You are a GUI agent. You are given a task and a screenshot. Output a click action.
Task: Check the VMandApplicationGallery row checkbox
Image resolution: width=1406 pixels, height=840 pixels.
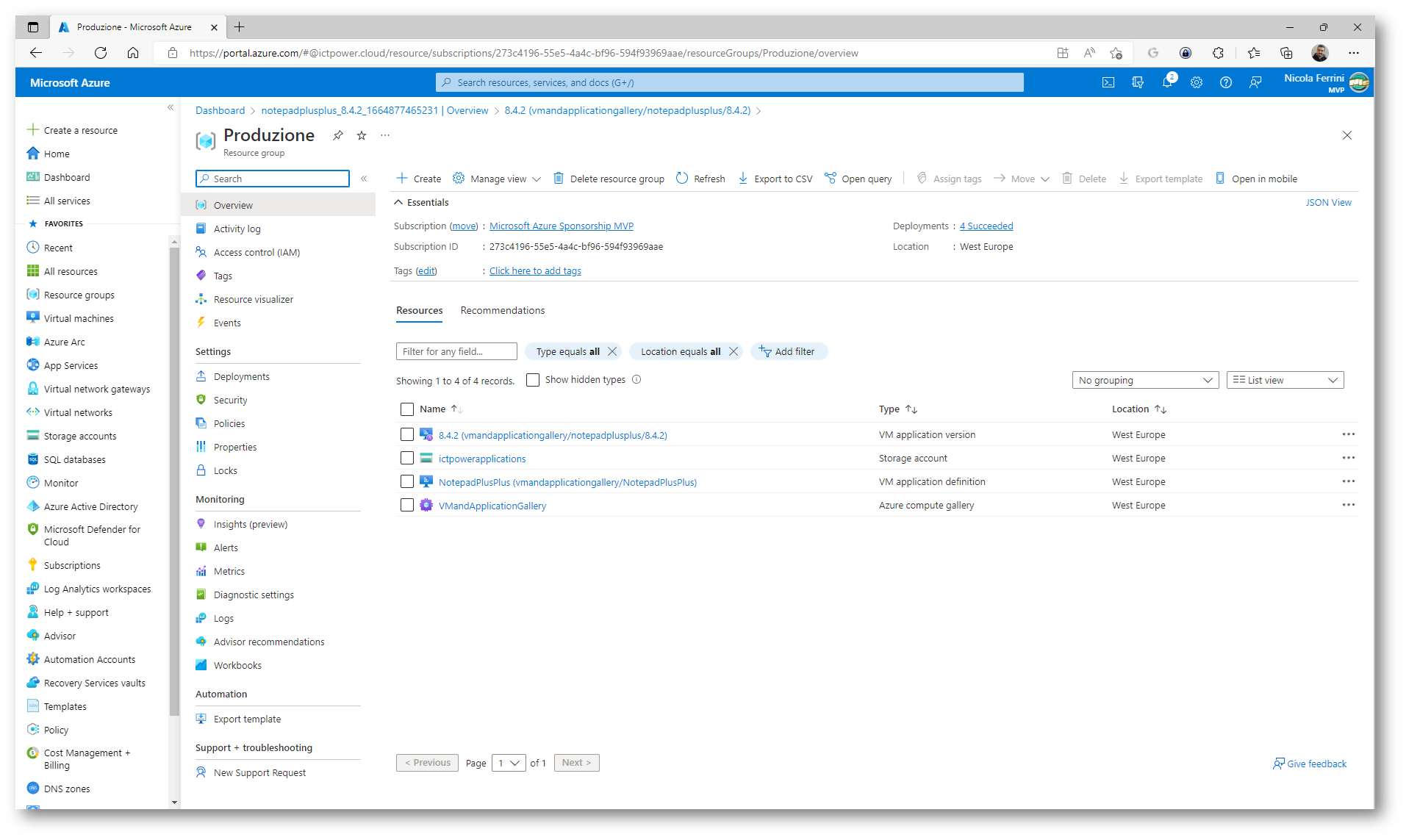[407, 505]
